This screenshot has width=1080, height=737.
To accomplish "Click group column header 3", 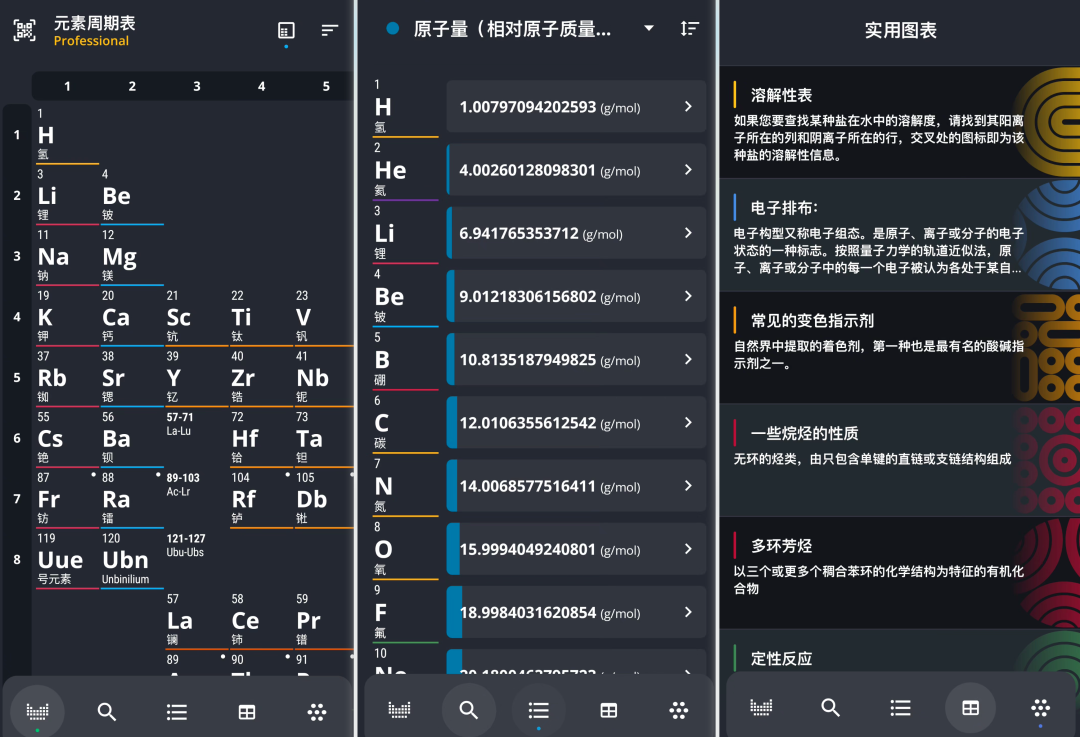I will pyautogui.click(x=196, y=86).
